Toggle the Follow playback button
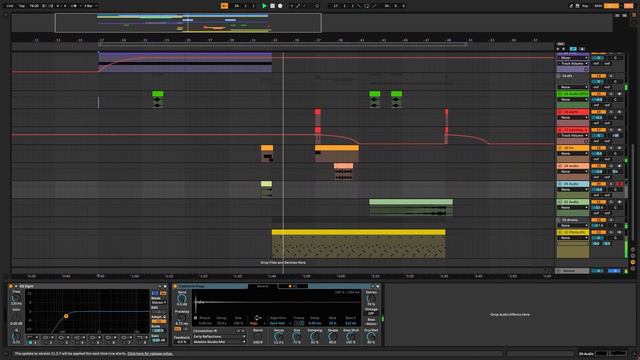Screen dimensions: 640x360 coord(224,6)
